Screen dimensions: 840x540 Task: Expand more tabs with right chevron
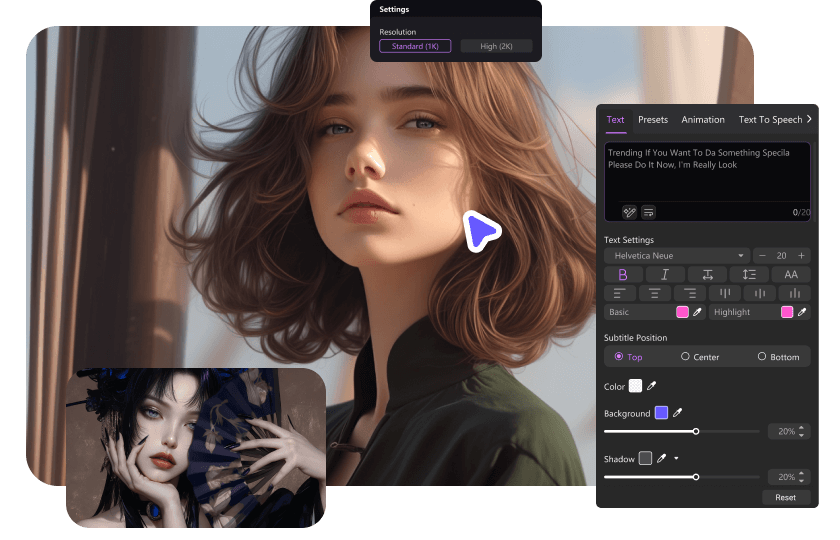pos(809,119)
